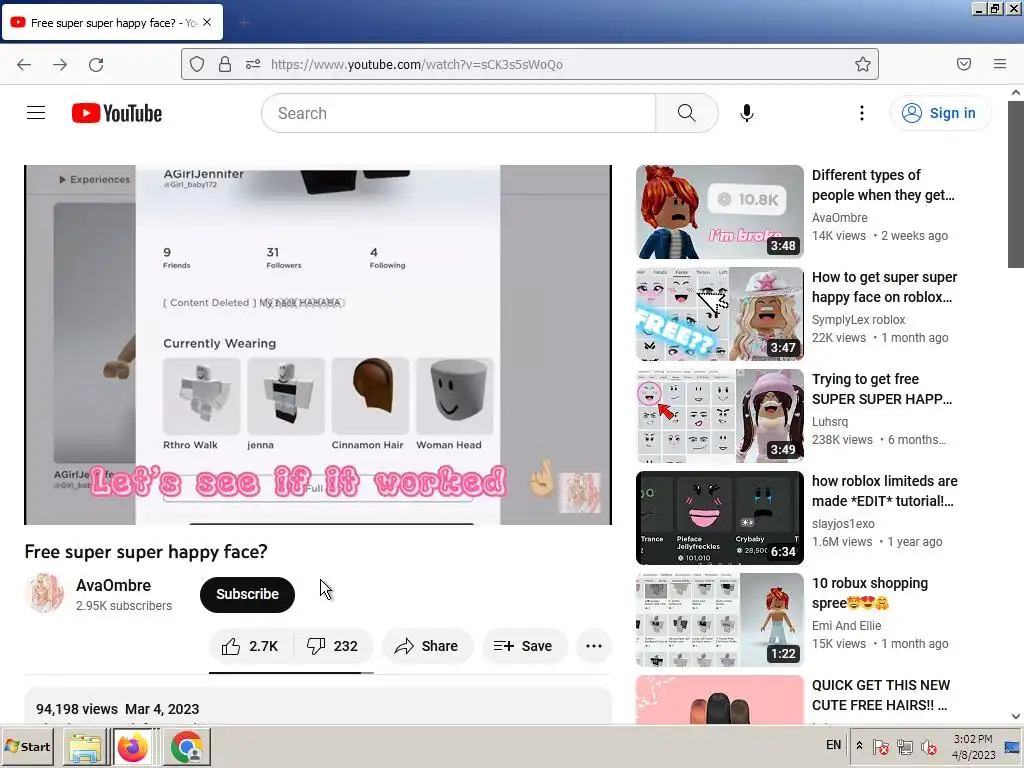Click the video player to toggle playback
This screenshot has width=1024, height=768.
click(318, 345)
